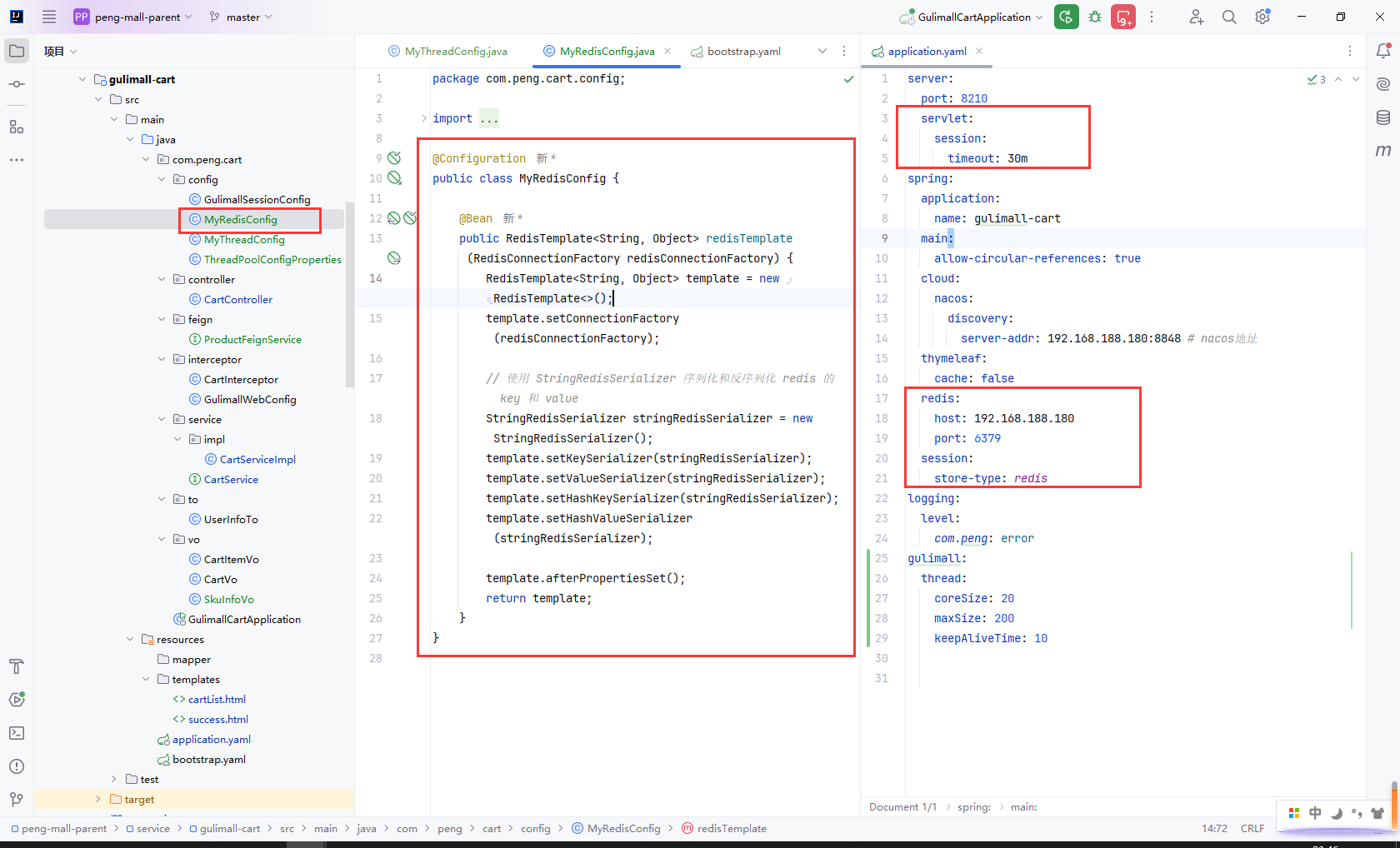Run GulimallCartApplication with green run button
1400x848 pixels.
tap(1067, 17)
